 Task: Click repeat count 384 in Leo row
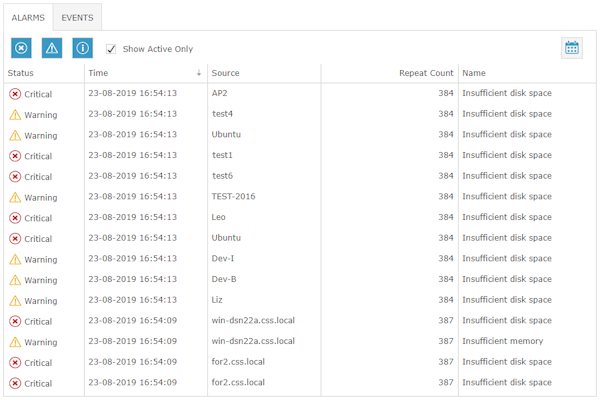[x=446, y=217]
